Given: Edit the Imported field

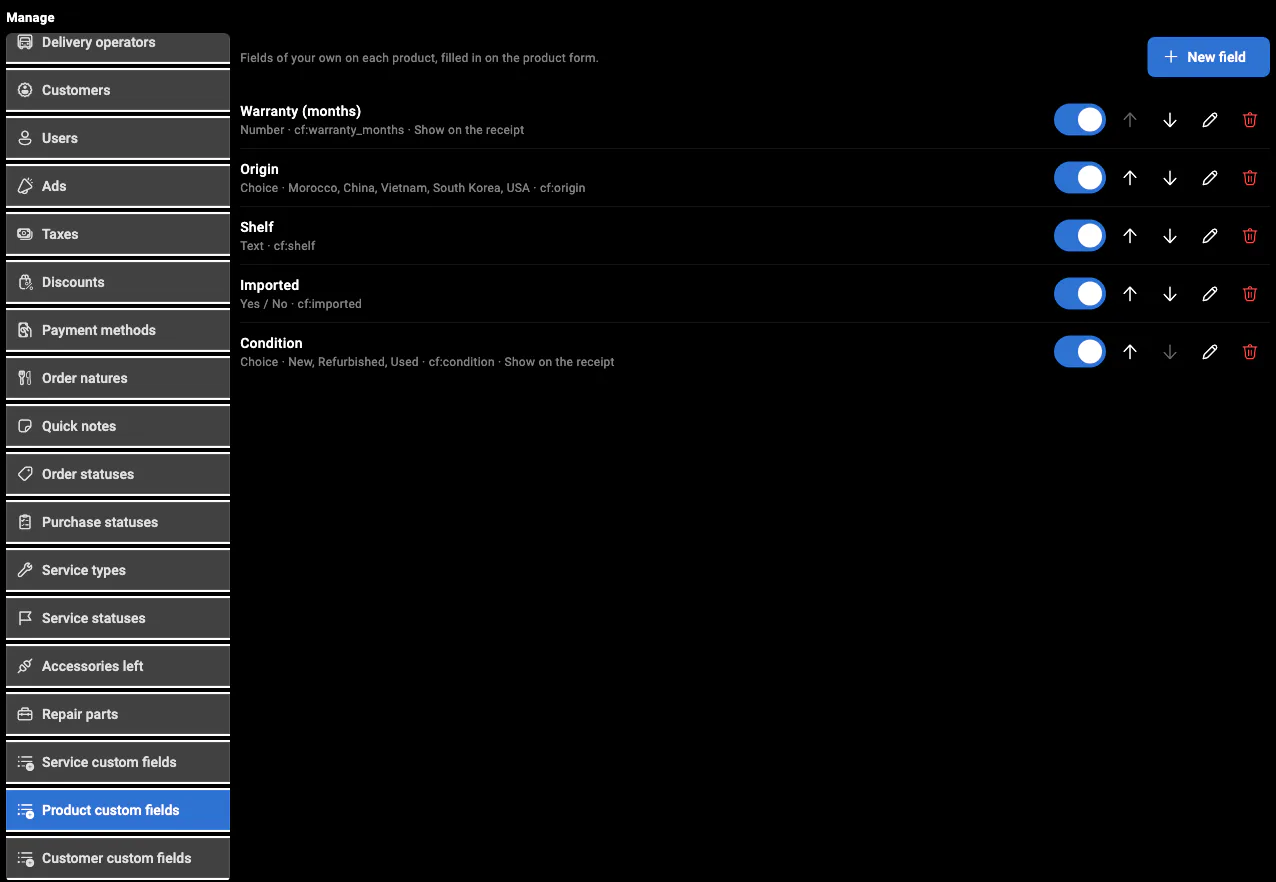Looking at the screenshot, I should (1210, 294).
